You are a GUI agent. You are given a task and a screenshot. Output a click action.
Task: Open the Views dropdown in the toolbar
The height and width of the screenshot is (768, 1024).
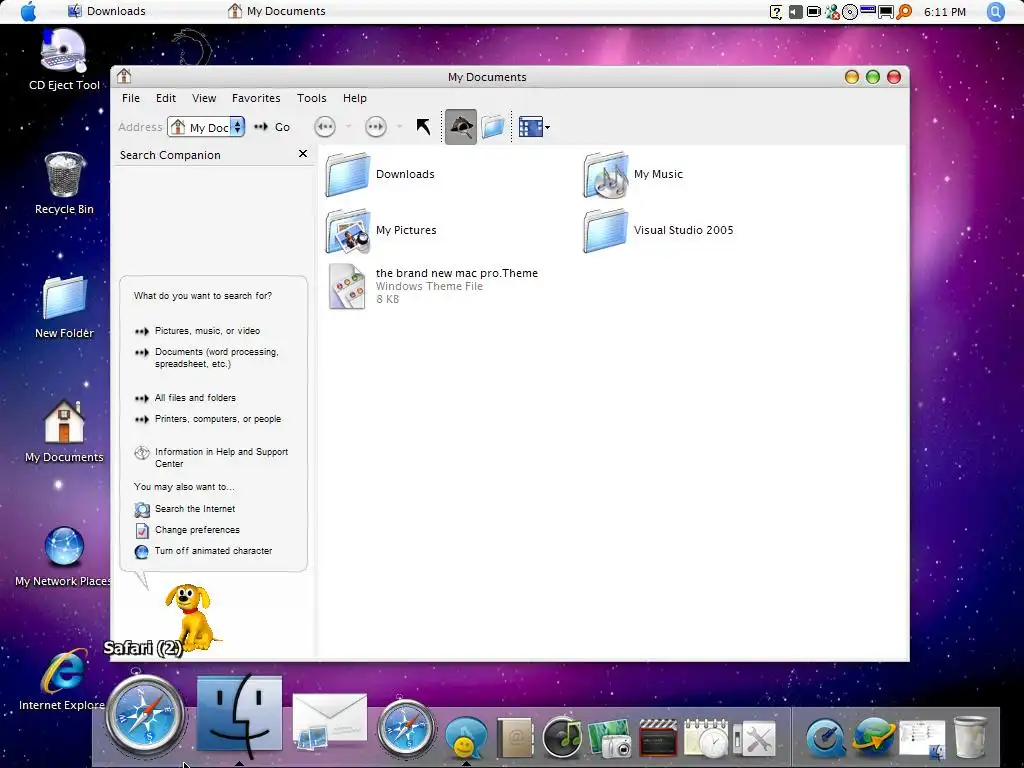tap(534, 127)
